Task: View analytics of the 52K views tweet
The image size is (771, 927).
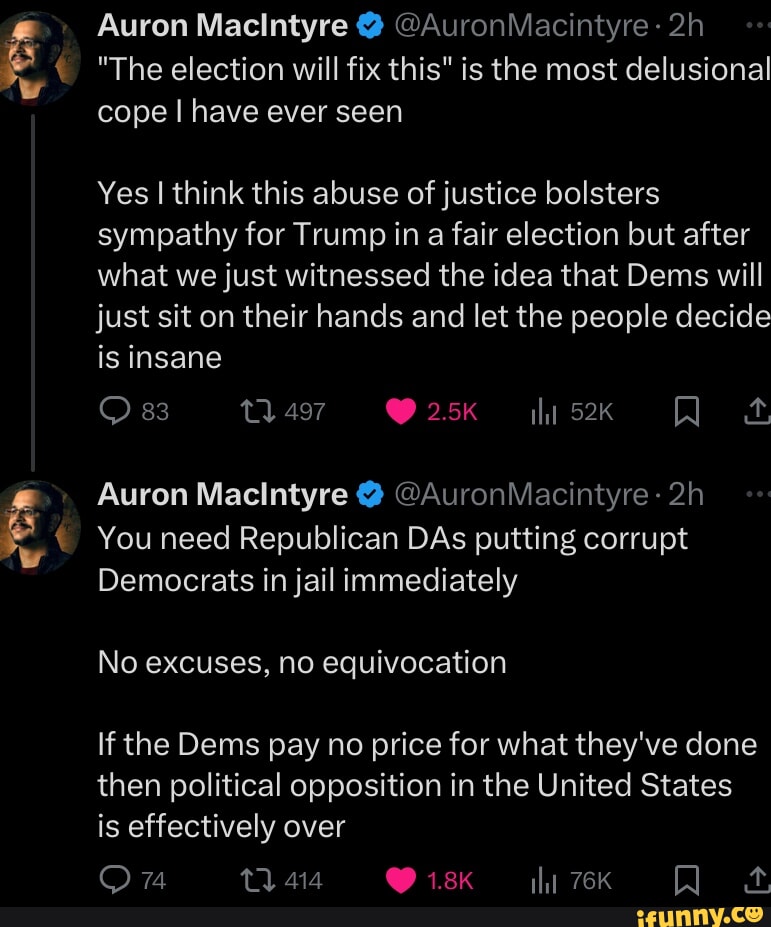Action: click(x=538, y=411)
